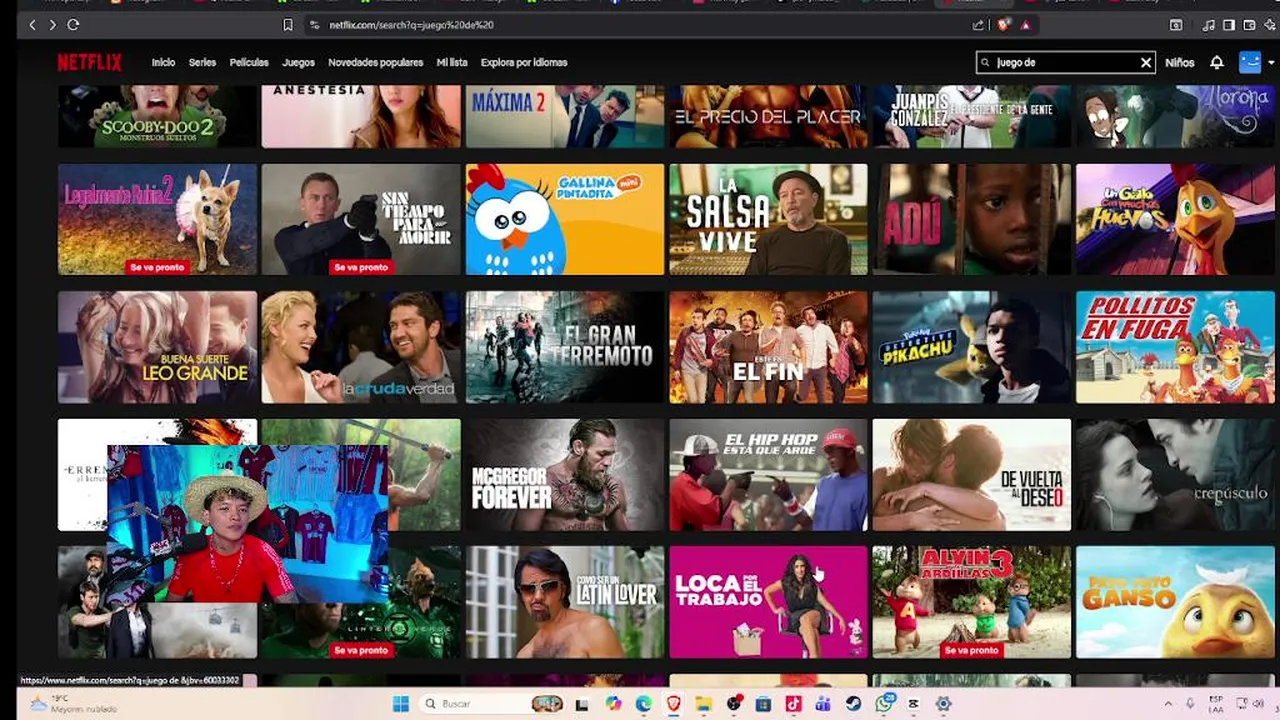Open Sin Tiempo Para Morir thumbnail

361,219
